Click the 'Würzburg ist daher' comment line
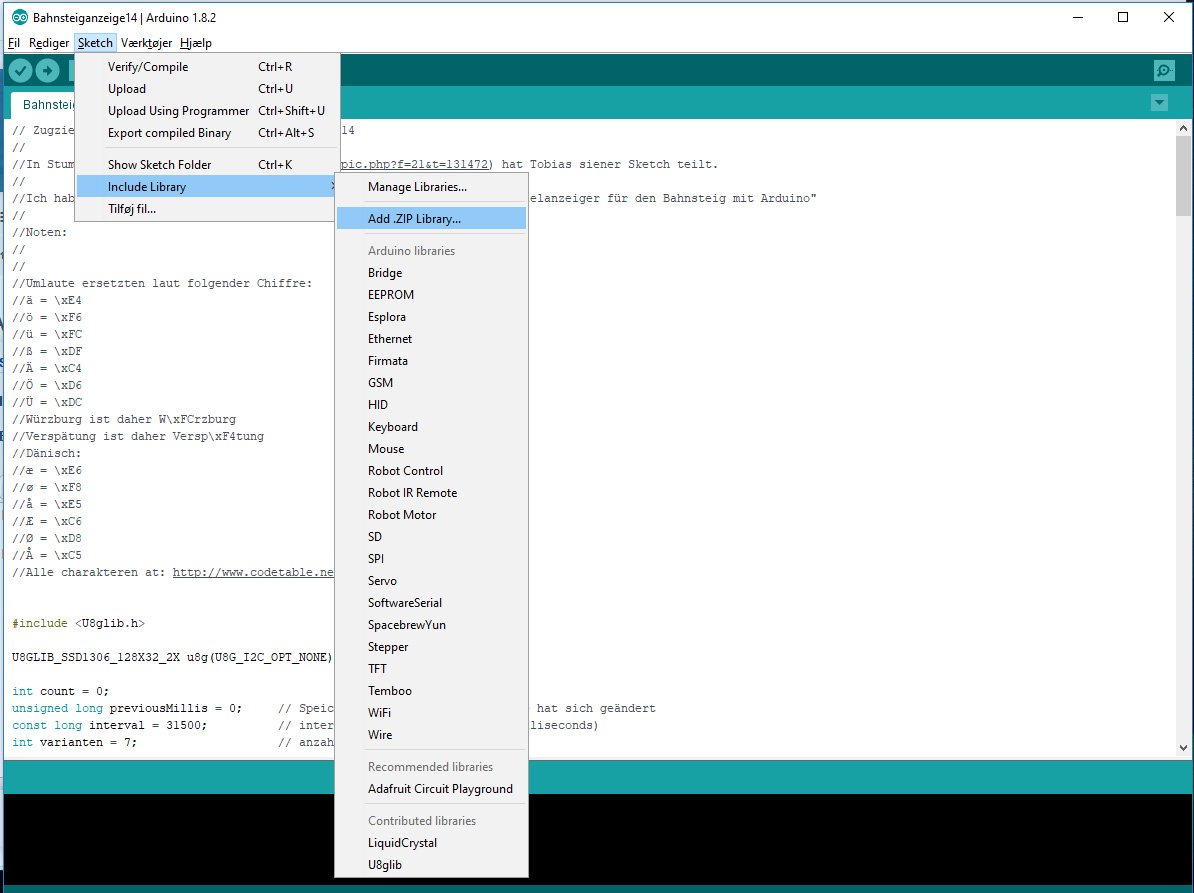This screenshot has height=893, width=1194. (x=124, y=419)
